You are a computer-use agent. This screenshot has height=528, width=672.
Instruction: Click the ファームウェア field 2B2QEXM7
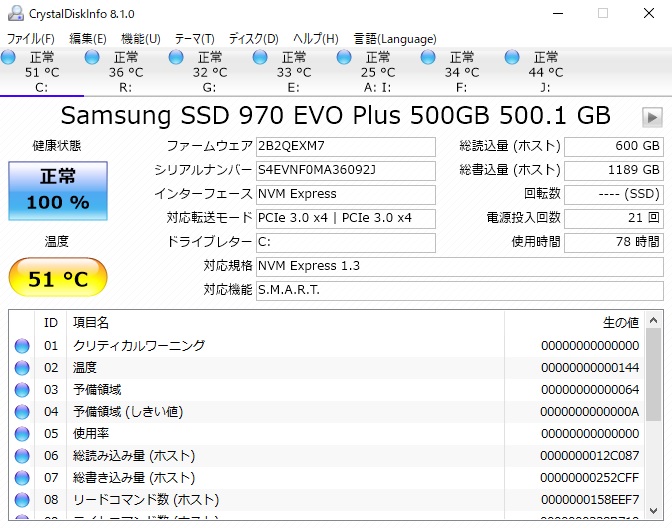tap(346, 147)
